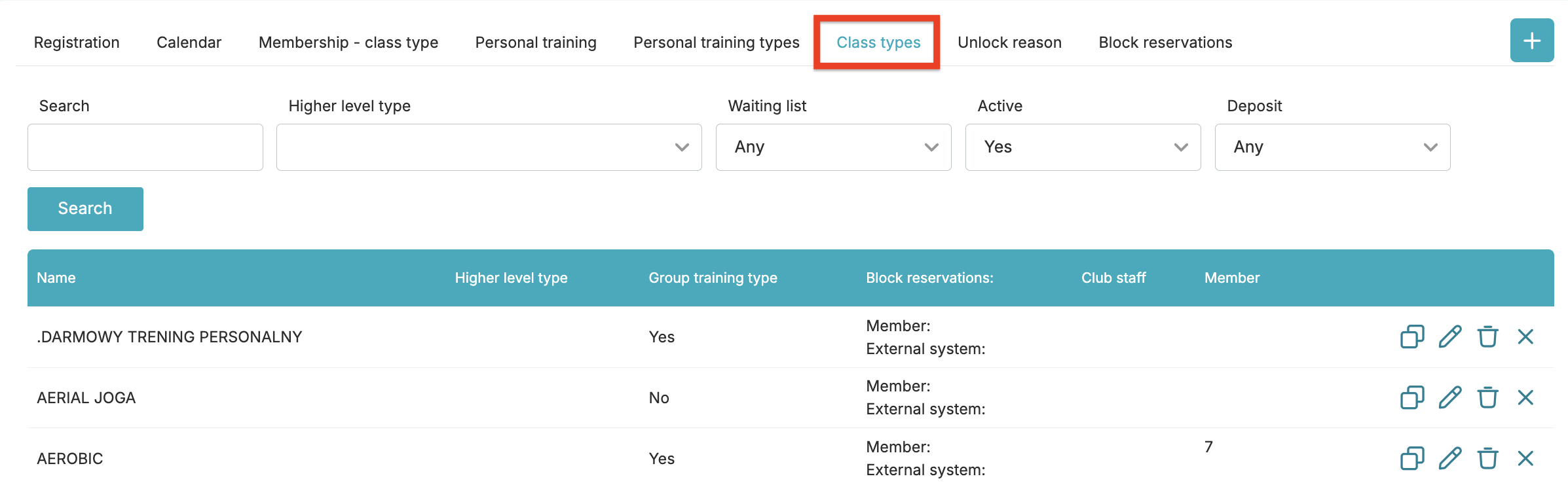This screenshot has width=1568, height=487.
Task: Open the Higher level type dropdown
Action: tap(489, 147)
